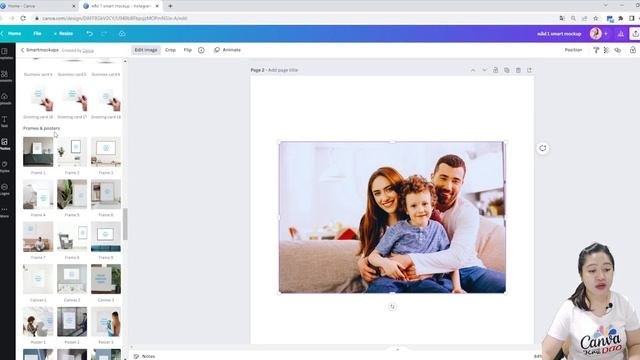Select the Frame 1 mockup thumbnail
Viewport: 640px width, 360px height.
coord(38,152)
